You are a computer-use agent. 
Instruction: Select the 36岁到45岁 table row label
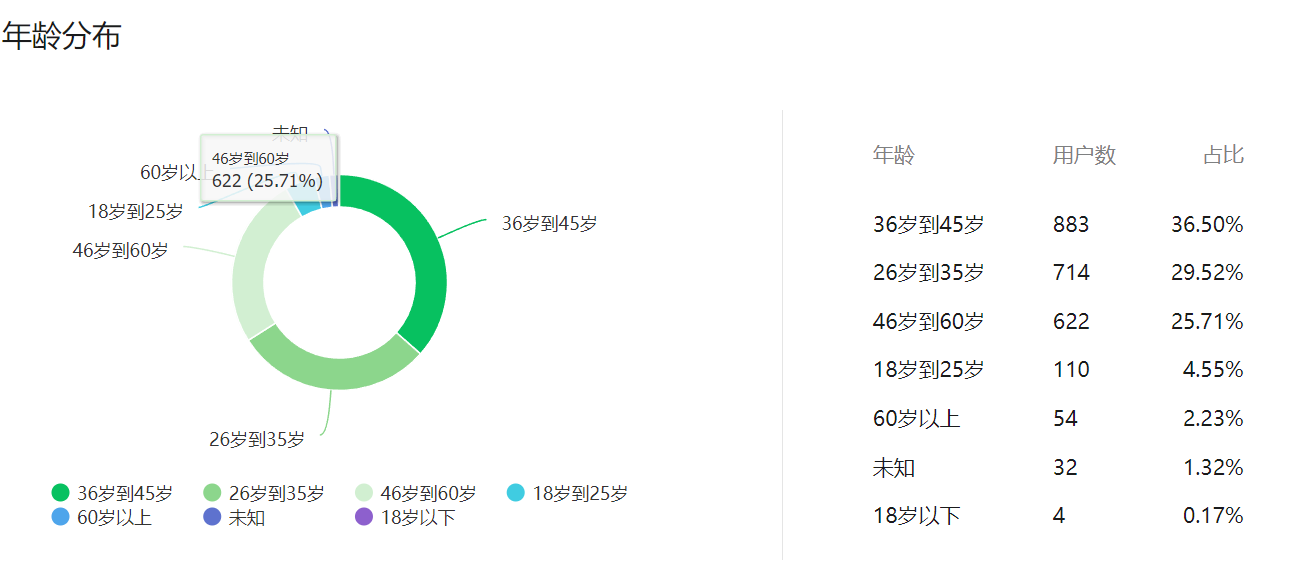click(x=928, y=225)
